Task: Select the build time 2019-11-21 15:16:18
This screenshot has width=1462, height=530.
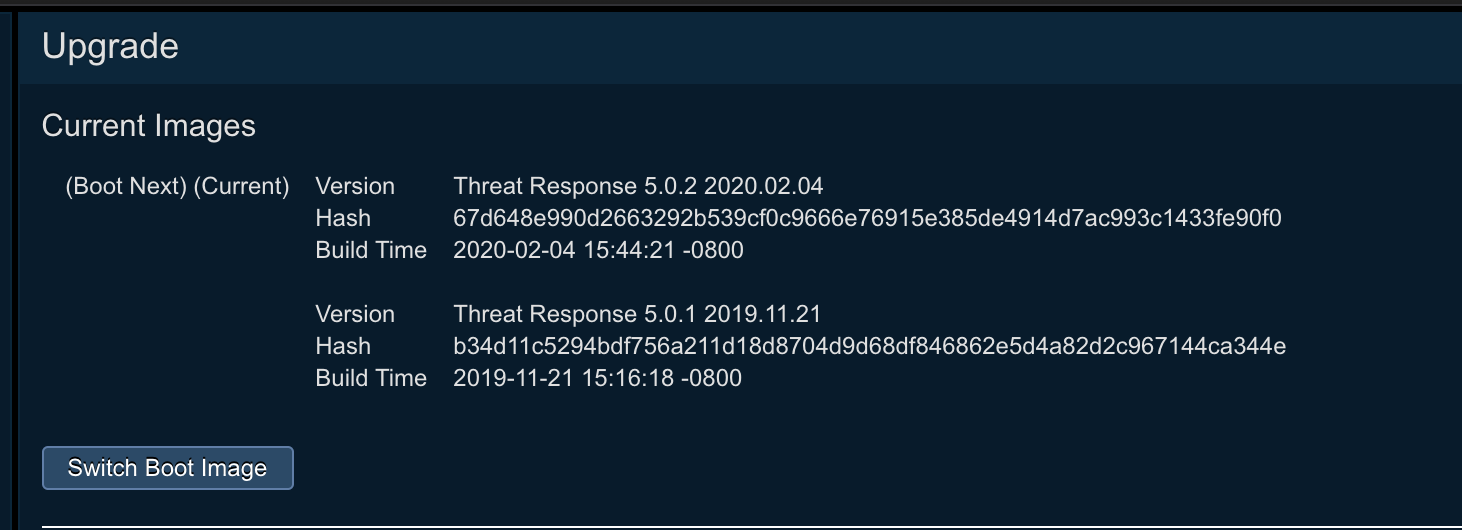Action: [x=597, y=378]
